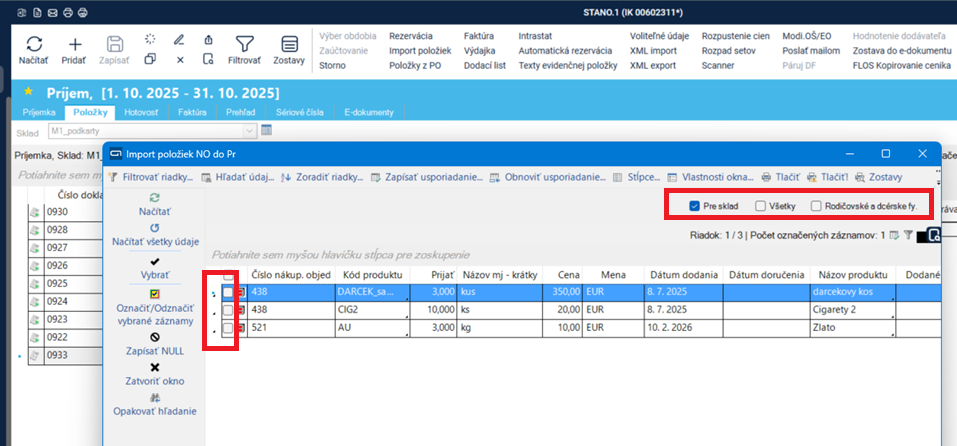Open the Filtrovať funnel tool

244,45
